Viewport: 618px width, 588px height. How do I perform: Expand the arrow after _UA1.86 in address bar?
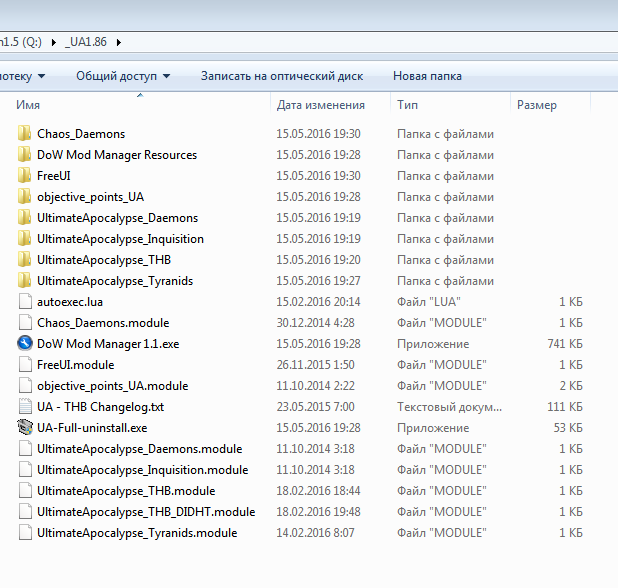[119, 42]
